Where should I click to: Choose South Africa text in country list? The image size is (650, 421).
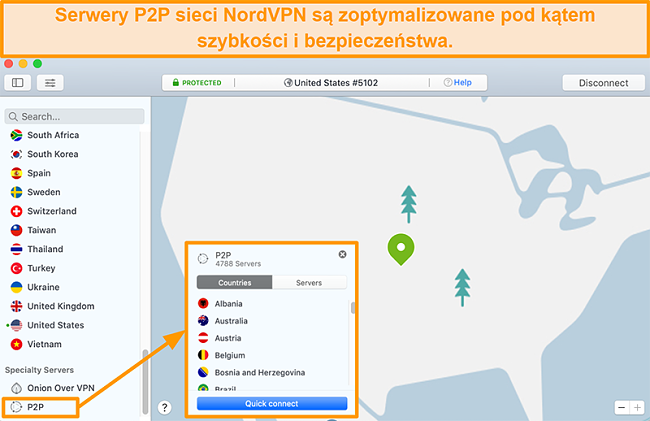[x=53, y=135]
